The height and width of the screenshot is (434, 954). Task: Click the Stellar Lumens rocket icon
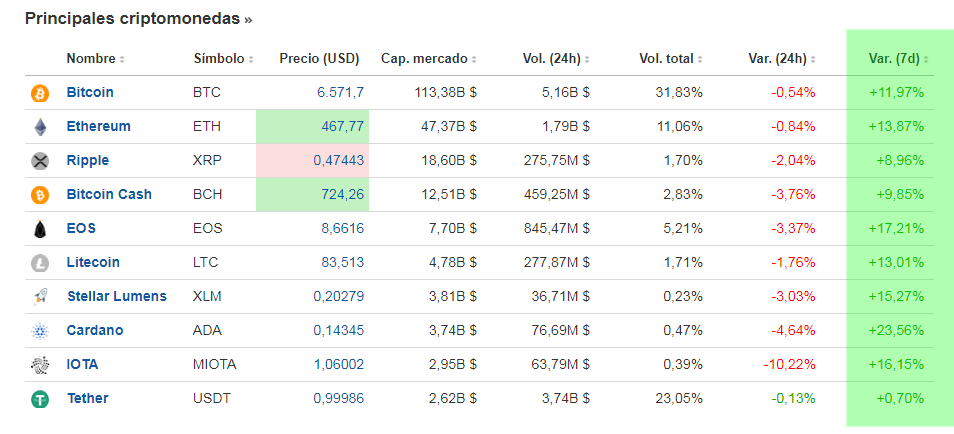(x=41, y=297)
